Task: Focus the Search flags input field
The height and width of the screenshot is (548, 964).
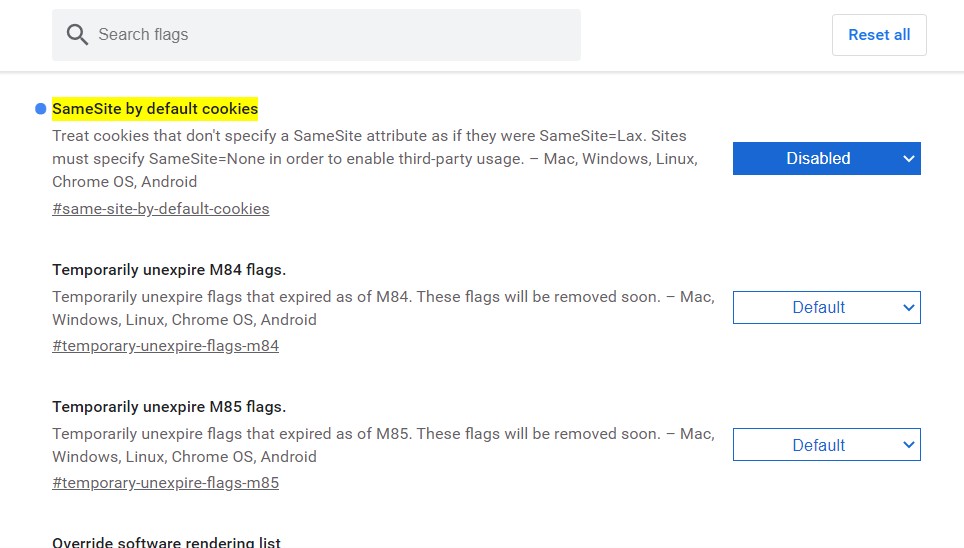Action: pyautogui.click(x=316, y=35)
